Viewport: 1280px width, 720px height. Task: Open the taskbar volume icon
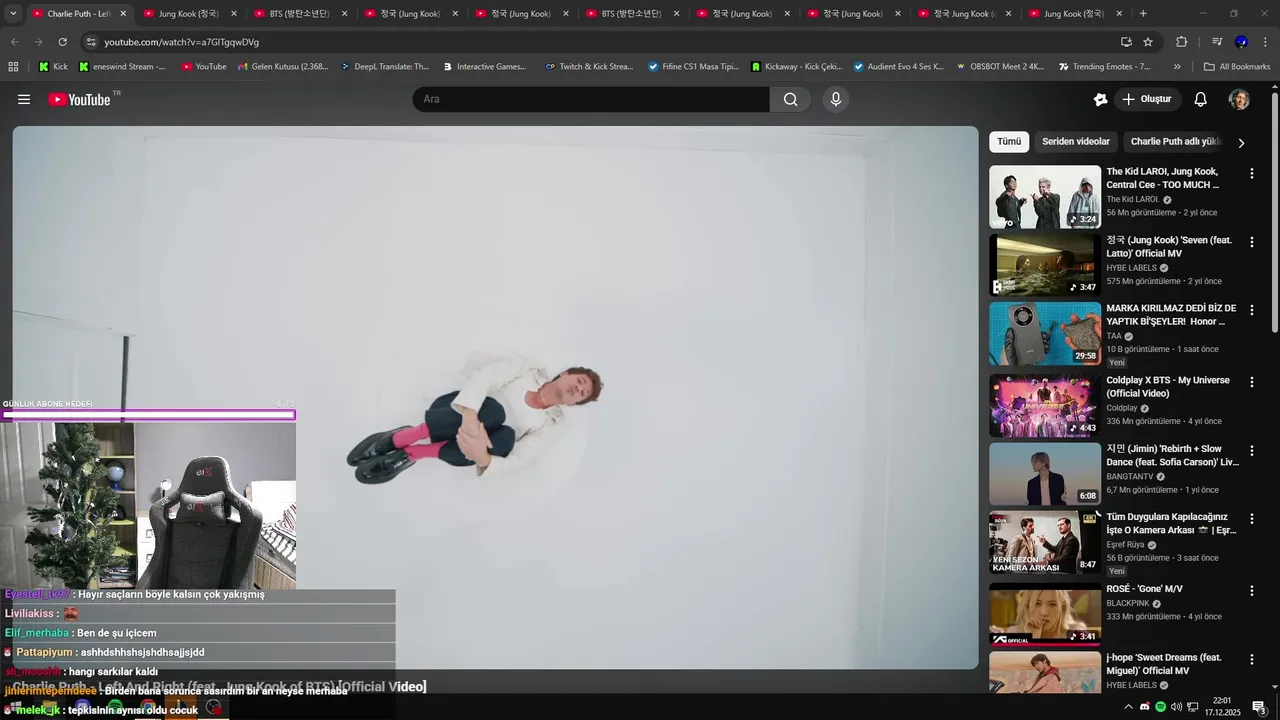click(1176, 707)
